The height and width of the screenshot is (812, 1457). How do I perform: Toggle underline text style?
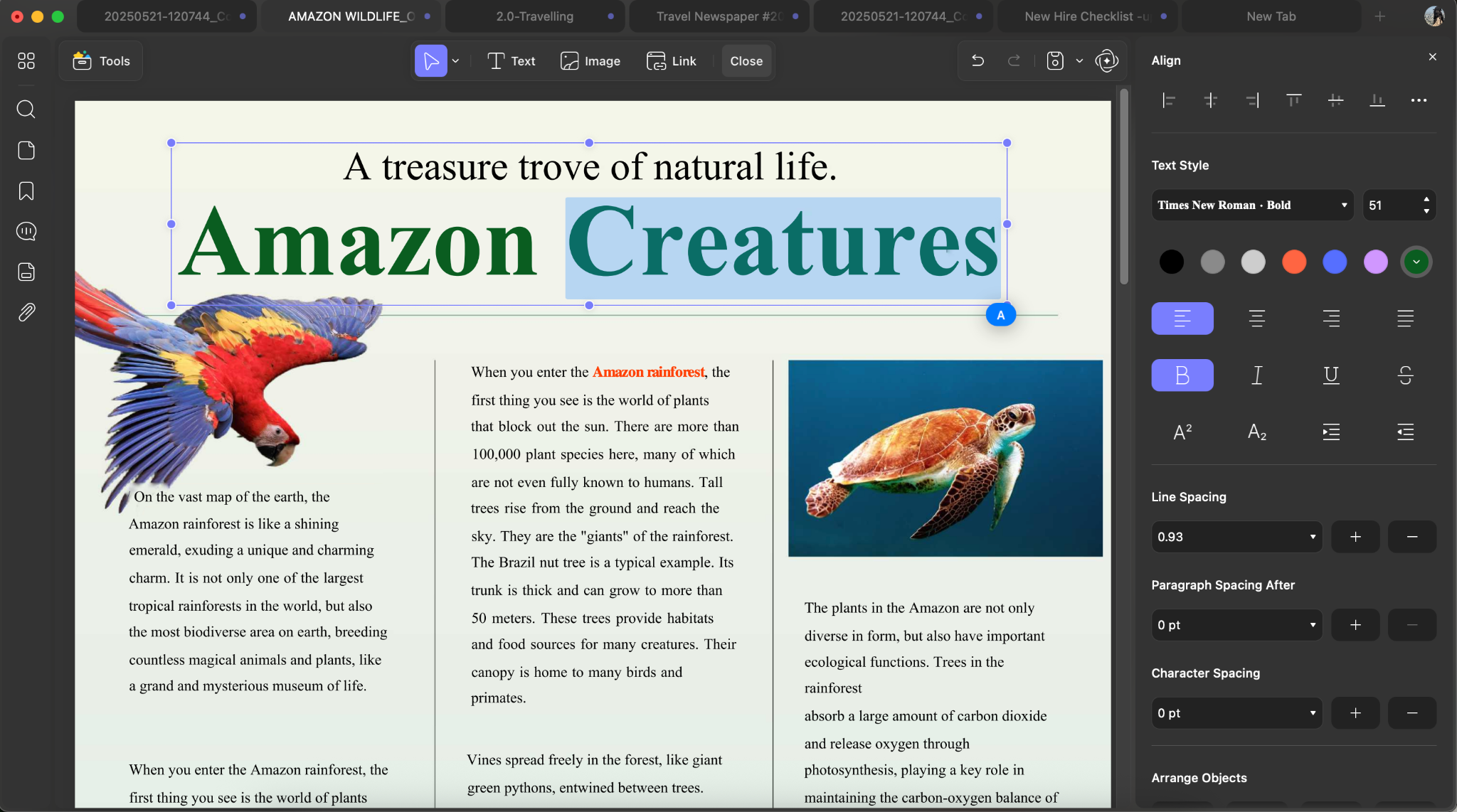(1331, 375)
